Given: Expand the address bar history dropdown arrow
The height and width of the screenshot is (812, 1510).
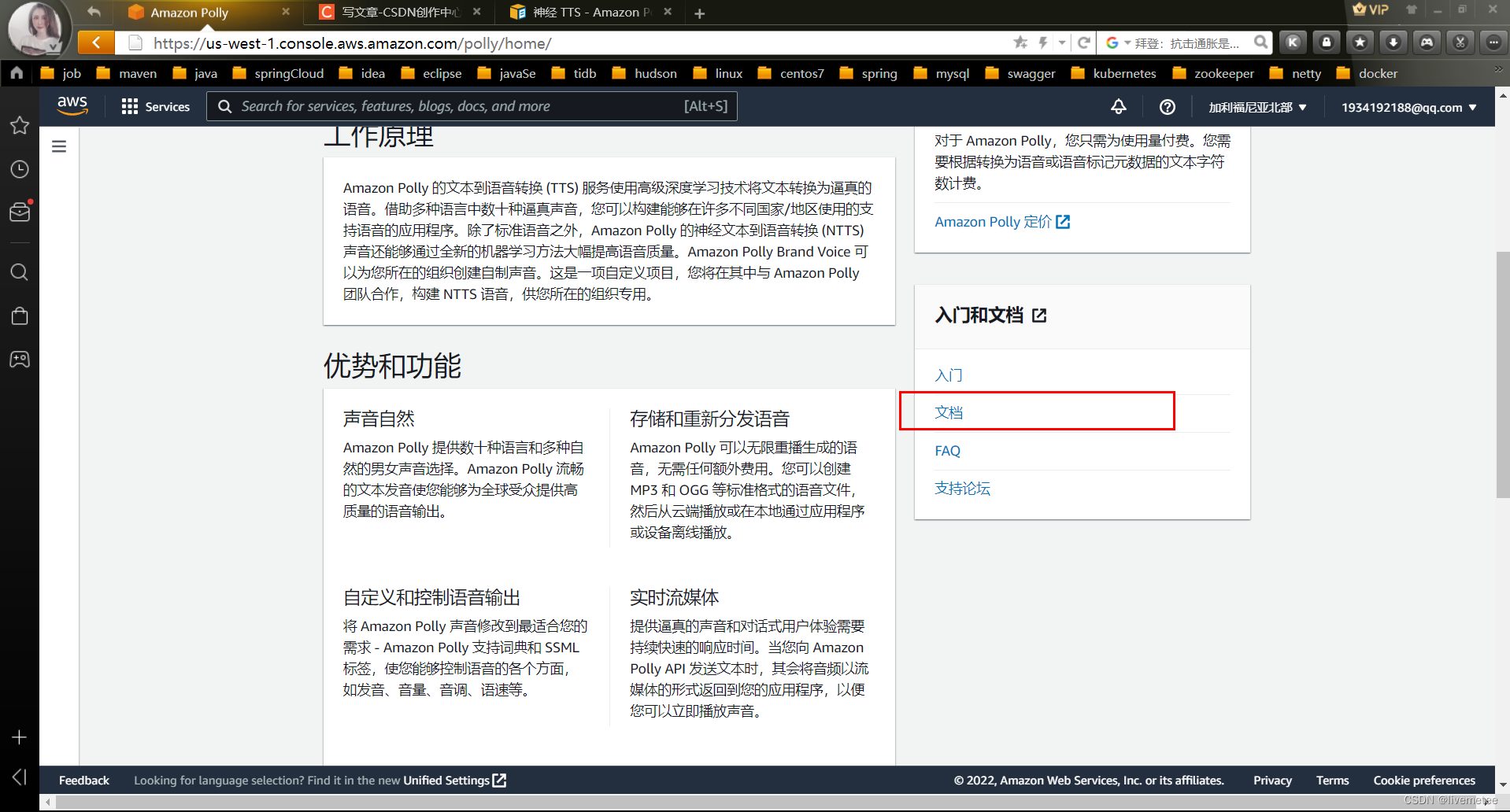Looking at the screenshot, I should point(1062,42).
